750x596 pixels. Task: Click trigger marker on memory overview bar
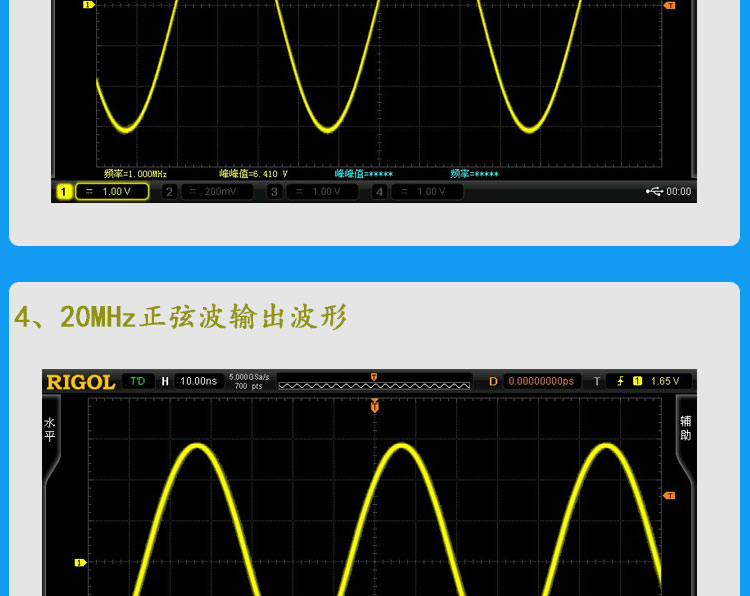click(374, 377)
